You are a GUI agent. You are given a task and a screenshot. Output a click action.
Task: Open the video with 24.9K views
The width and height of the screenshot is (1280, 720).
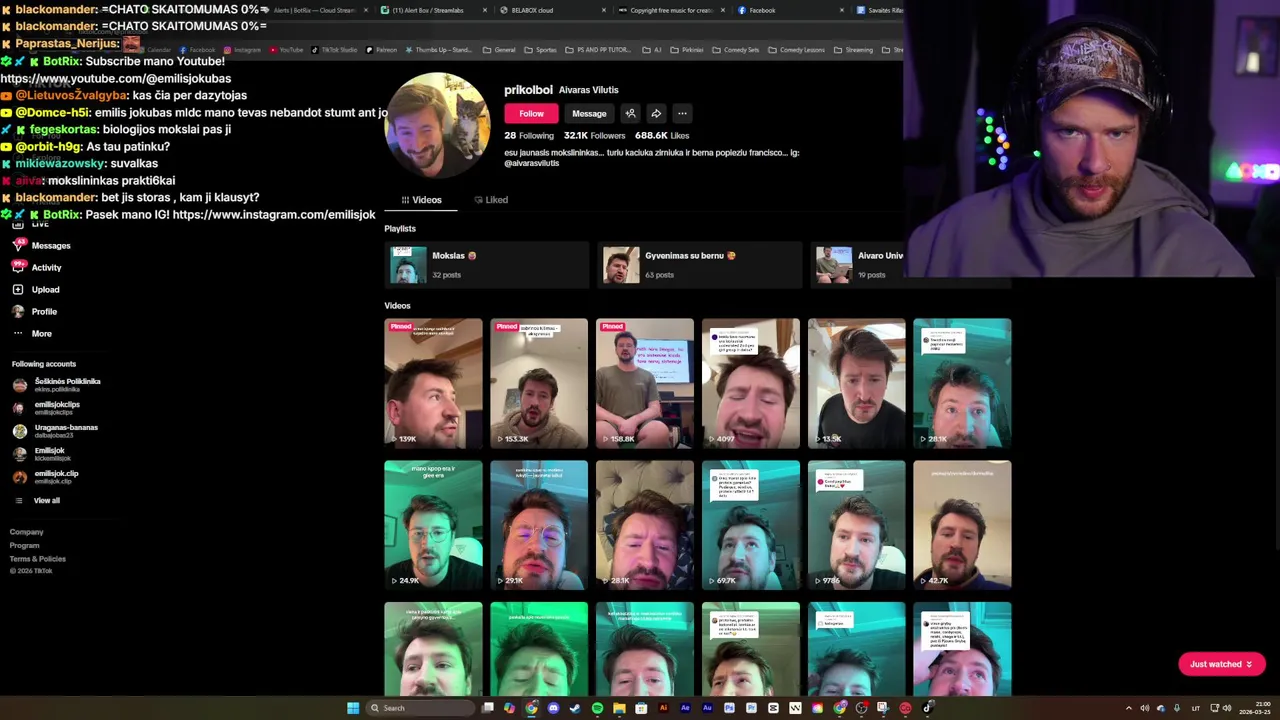pyautogui.click(x=433, y=525)
